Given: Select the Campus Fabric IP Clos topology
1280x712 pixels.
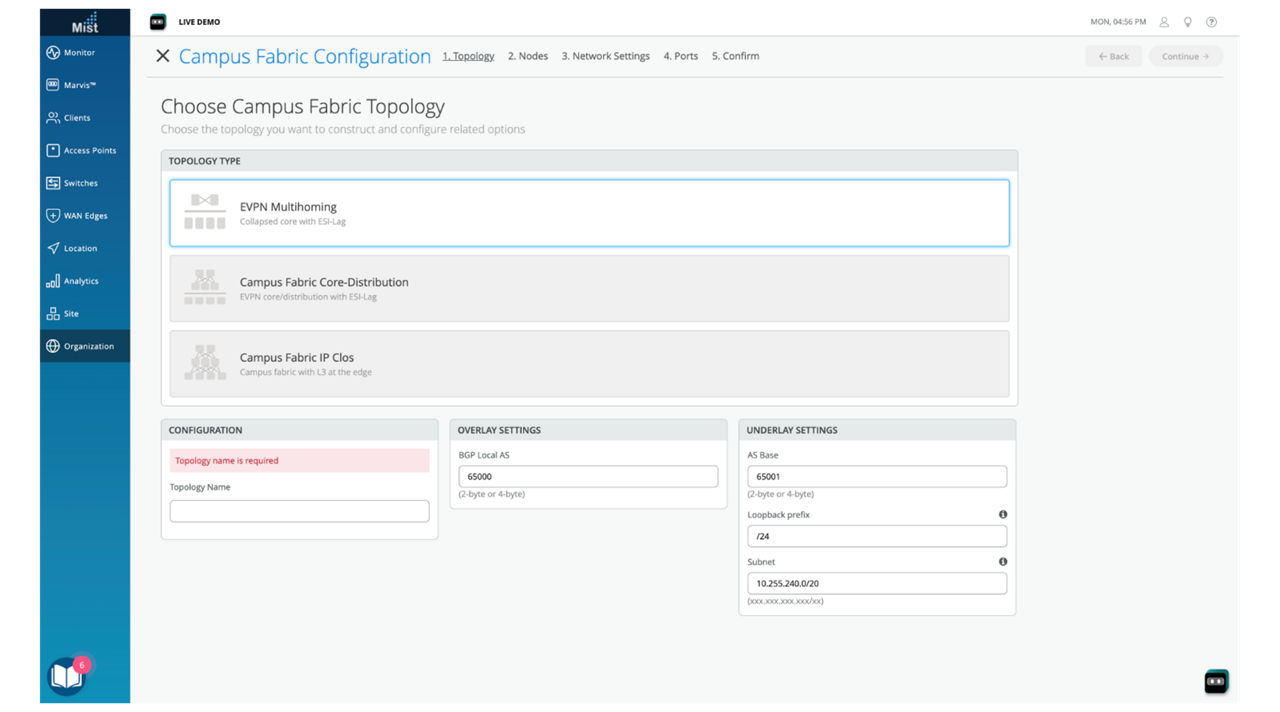Looking at the screenshot, I should tap(590, 362).
